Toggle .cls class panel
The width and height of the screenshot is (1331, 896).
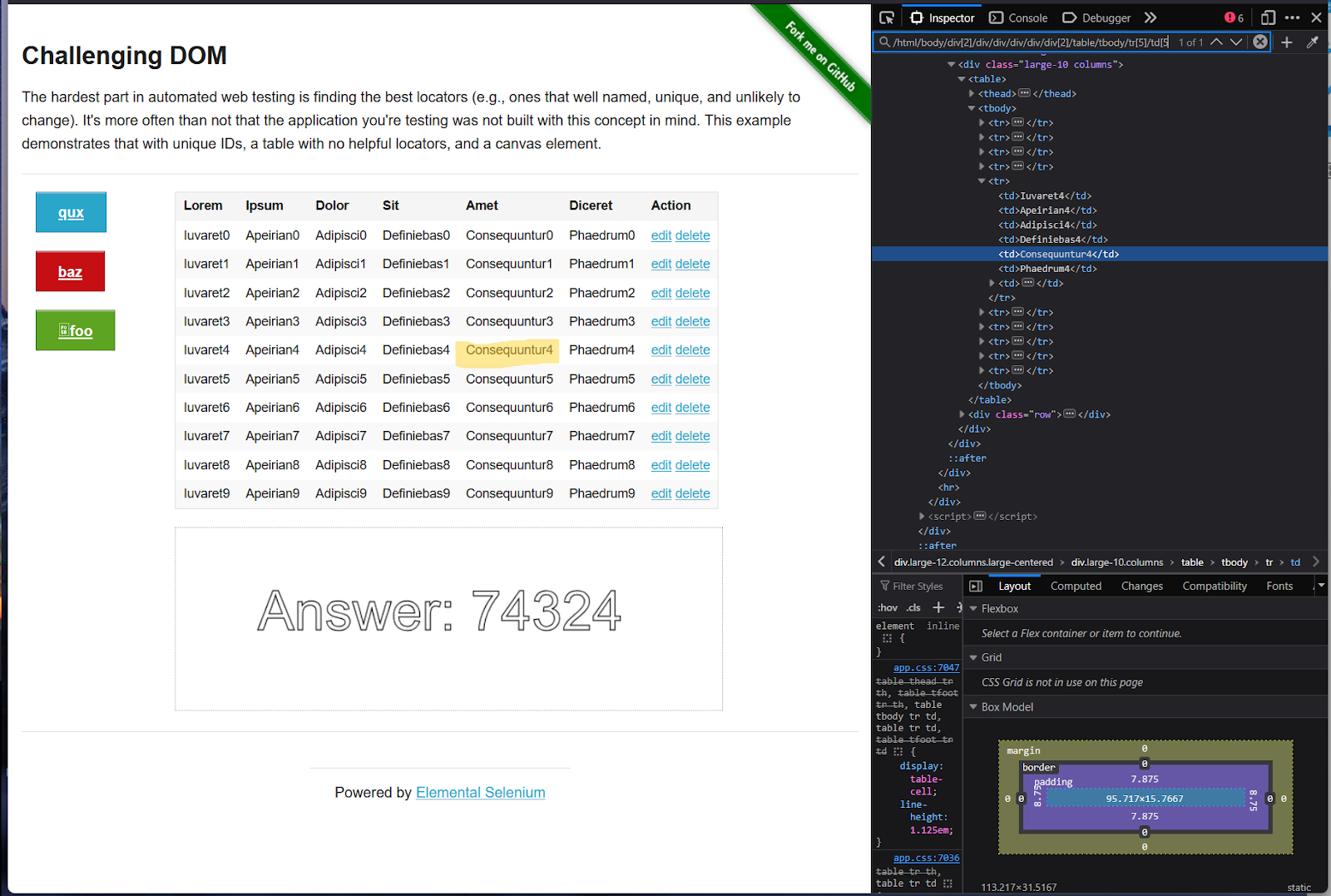point(913,607)
